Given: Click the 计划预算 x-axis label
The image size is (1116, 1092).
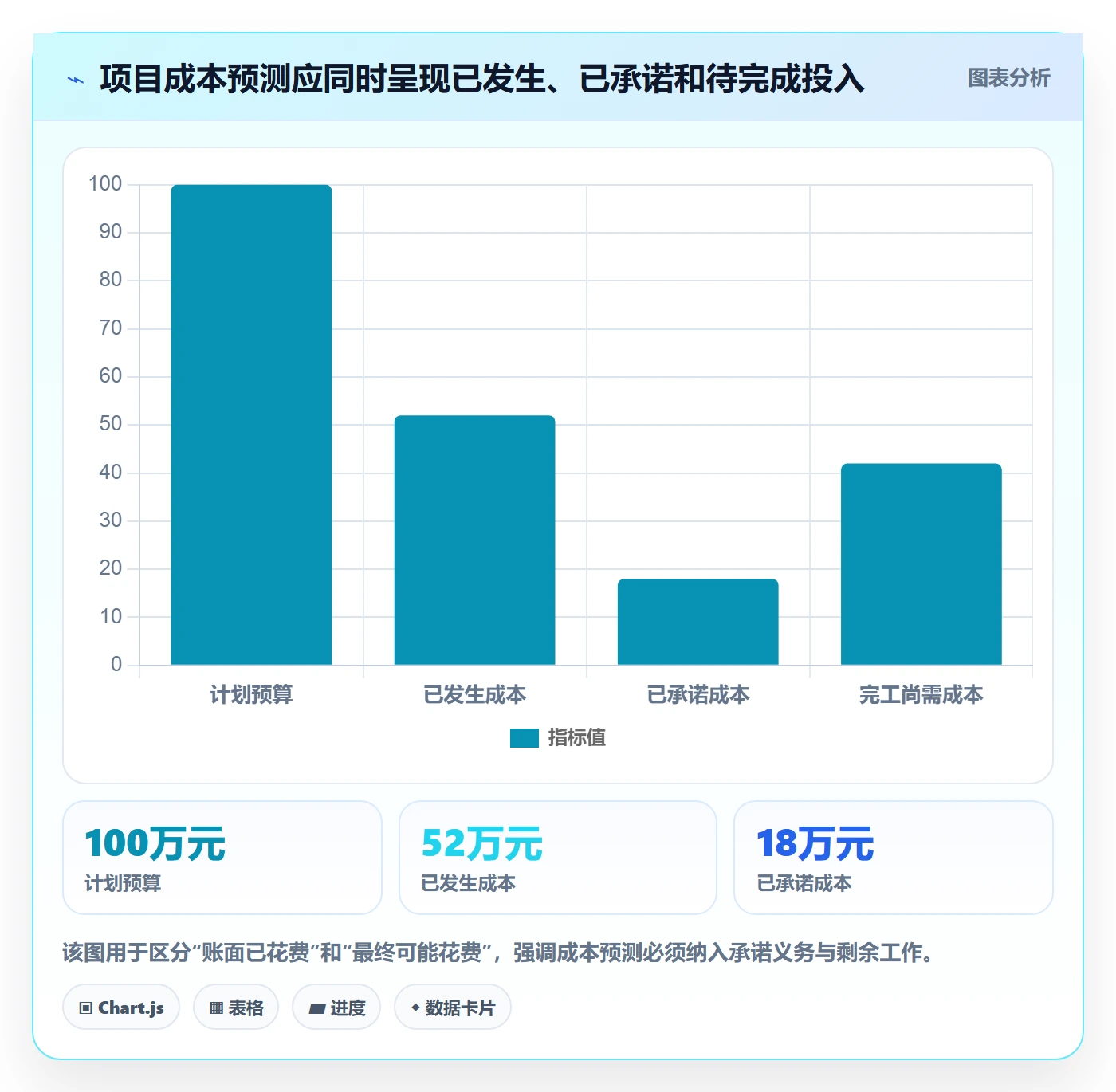Looking at the screenshot, I should click(x=251, y=695).
